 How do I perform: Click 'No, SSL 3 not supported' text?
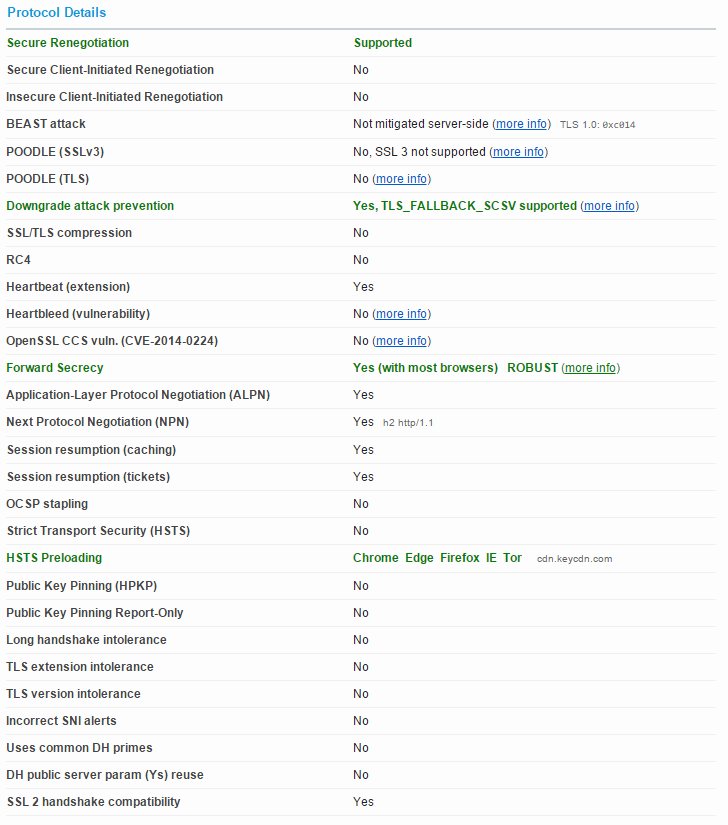(x=419, y=152)
